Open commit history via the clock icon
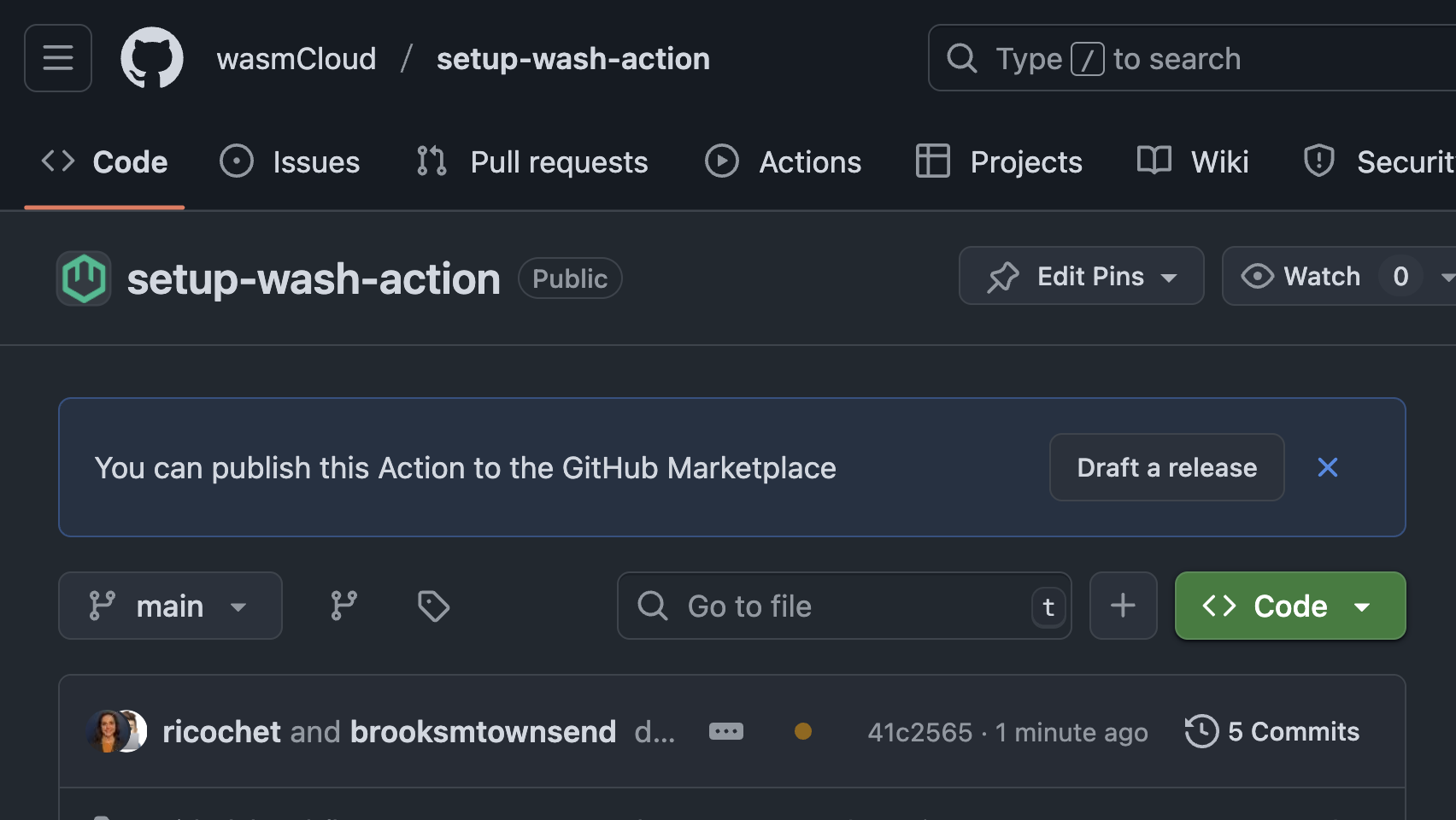Viewport: 1456px width, 820px height. pos(1202,731)
